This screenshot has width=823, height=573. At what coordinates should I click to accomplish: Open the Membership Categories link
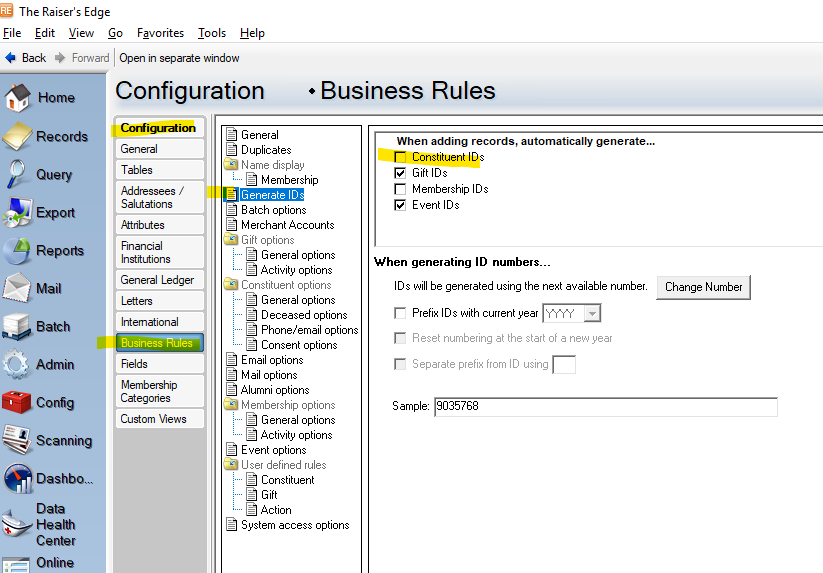[x=159, y=391]
